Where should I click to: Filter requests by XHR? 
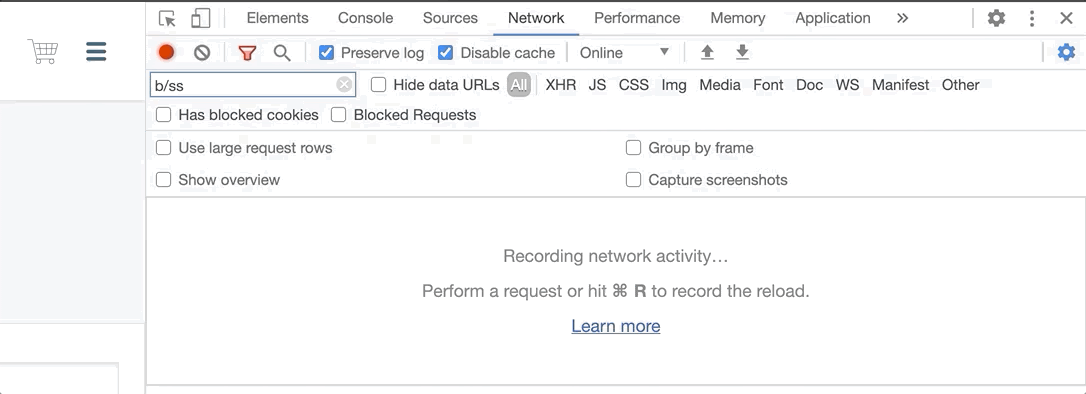click(560, 85)
